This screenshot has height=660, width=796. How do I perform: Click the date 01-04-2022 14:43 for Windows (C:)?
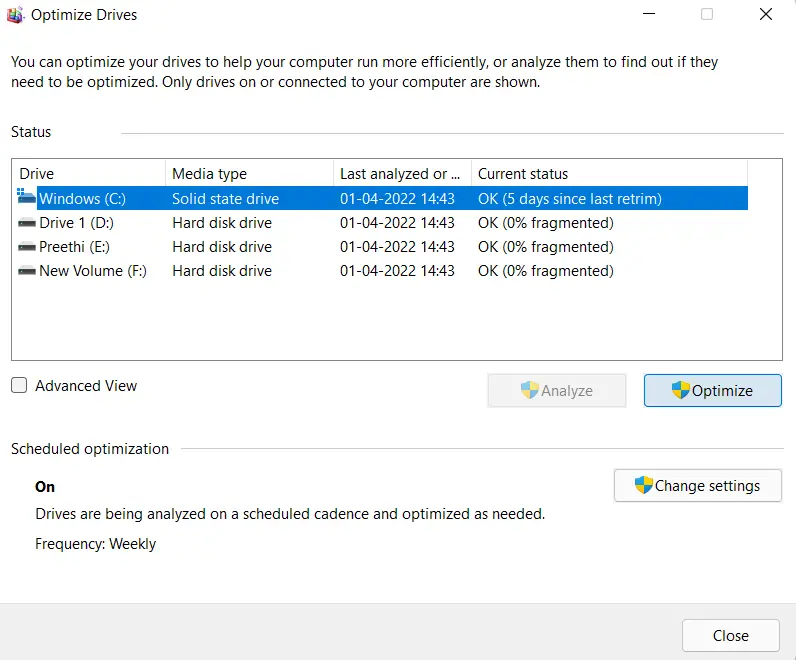coord(397,199)
